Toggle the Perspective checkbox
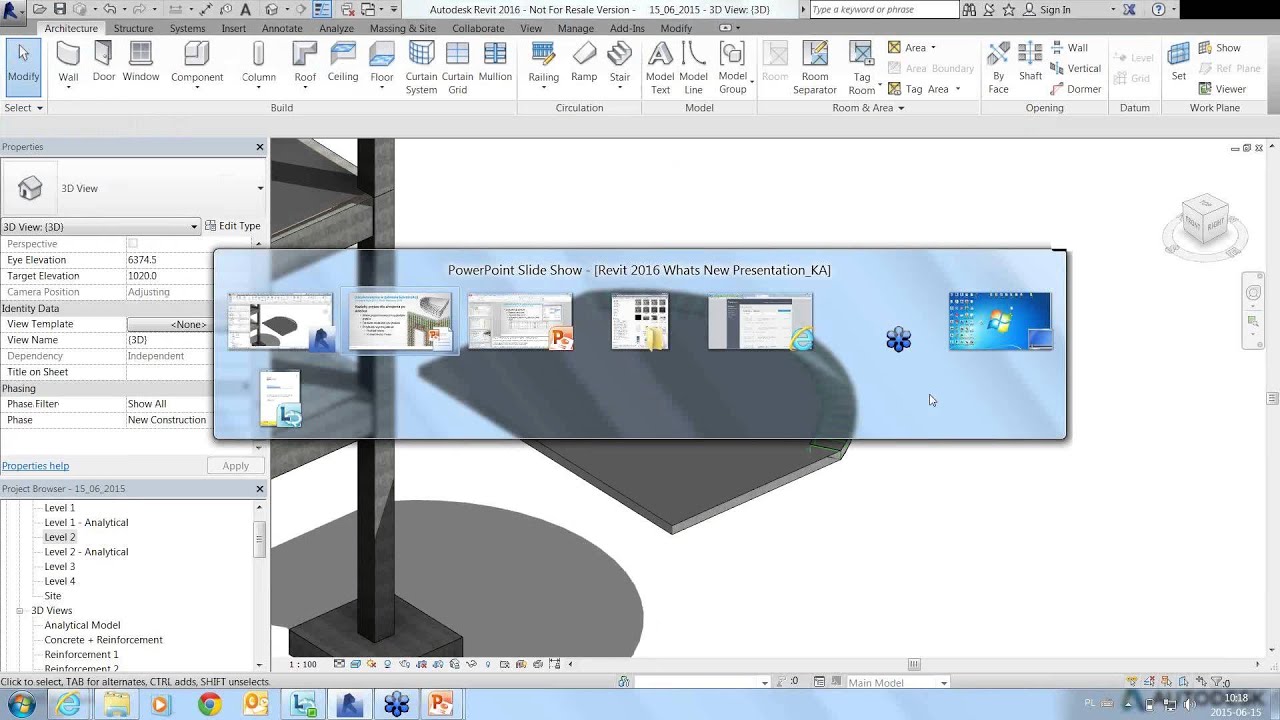Viewport: 1280px width, 720px height. point(132,243)
